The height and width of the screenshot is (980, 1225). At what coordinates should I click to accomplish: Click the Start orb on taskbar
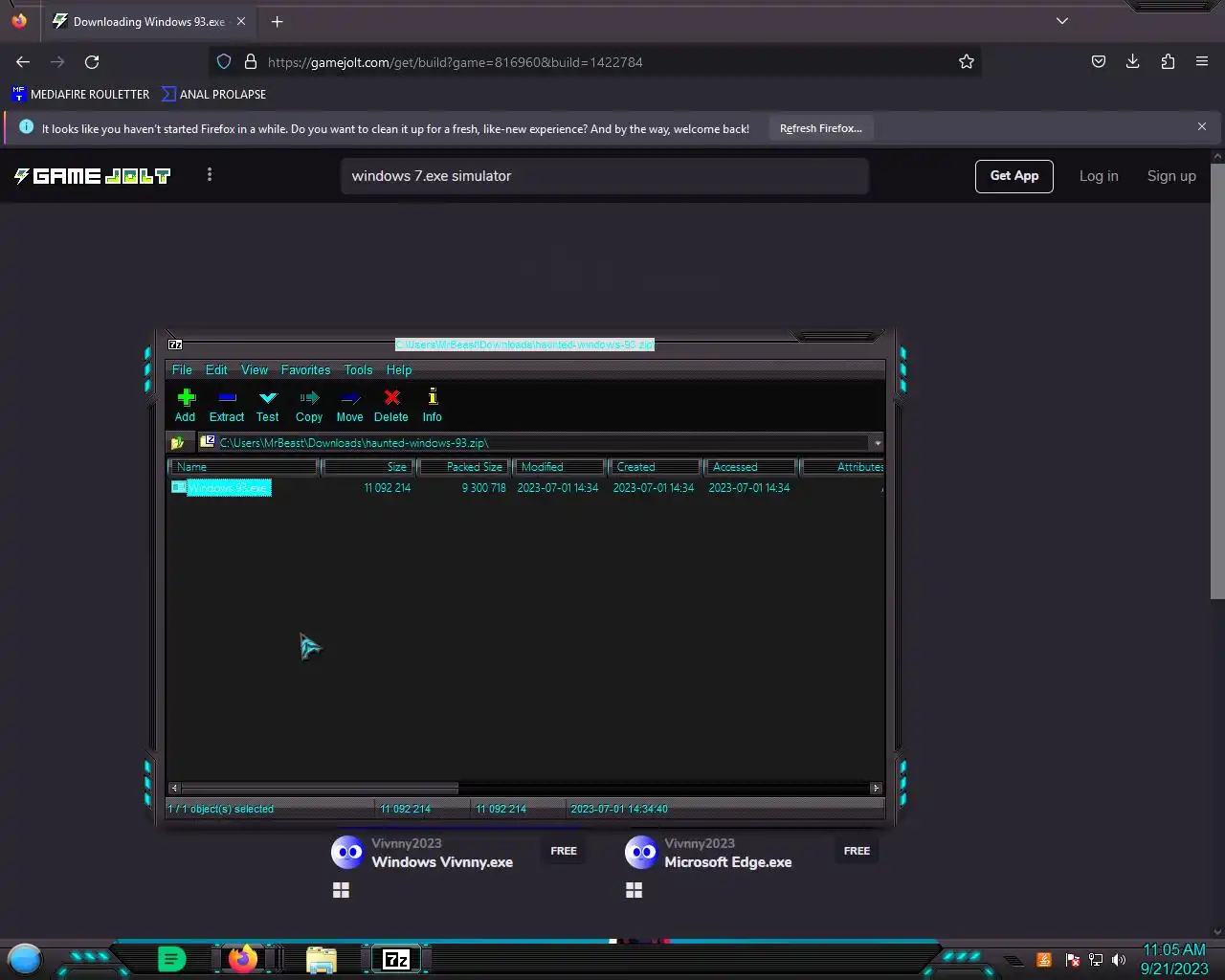25,959
